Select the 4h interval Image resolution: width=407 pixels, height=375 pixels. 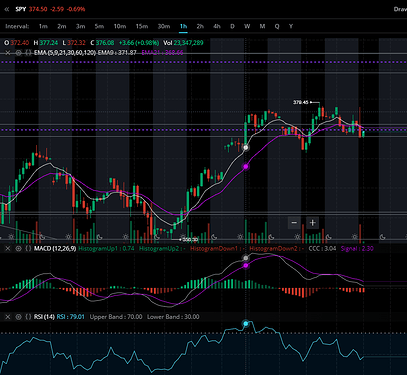tap(217, 26)
